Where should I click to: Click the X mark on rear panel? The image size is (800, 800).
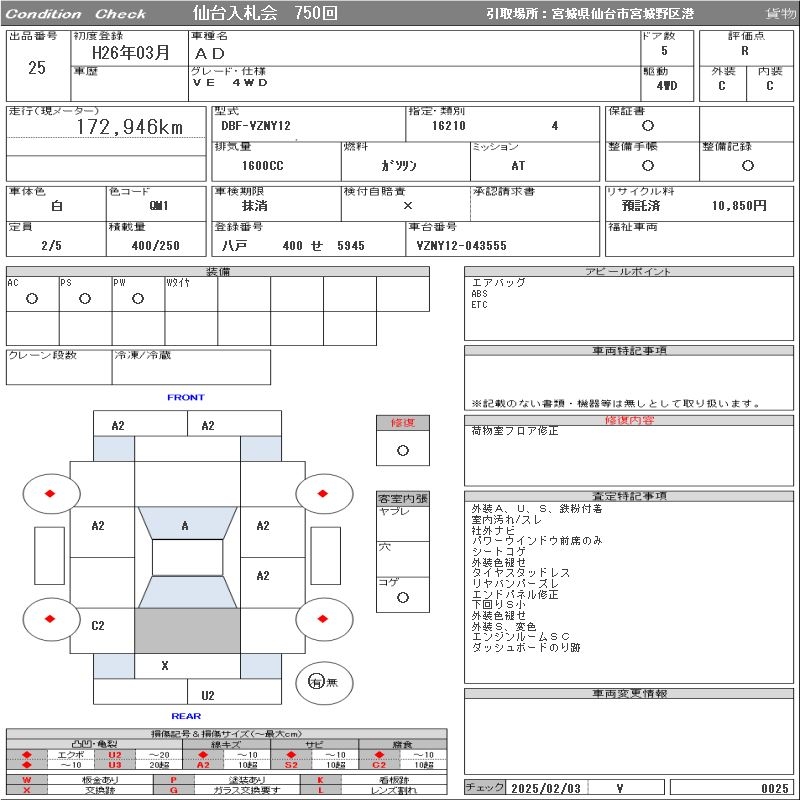(x=165, y=666)
